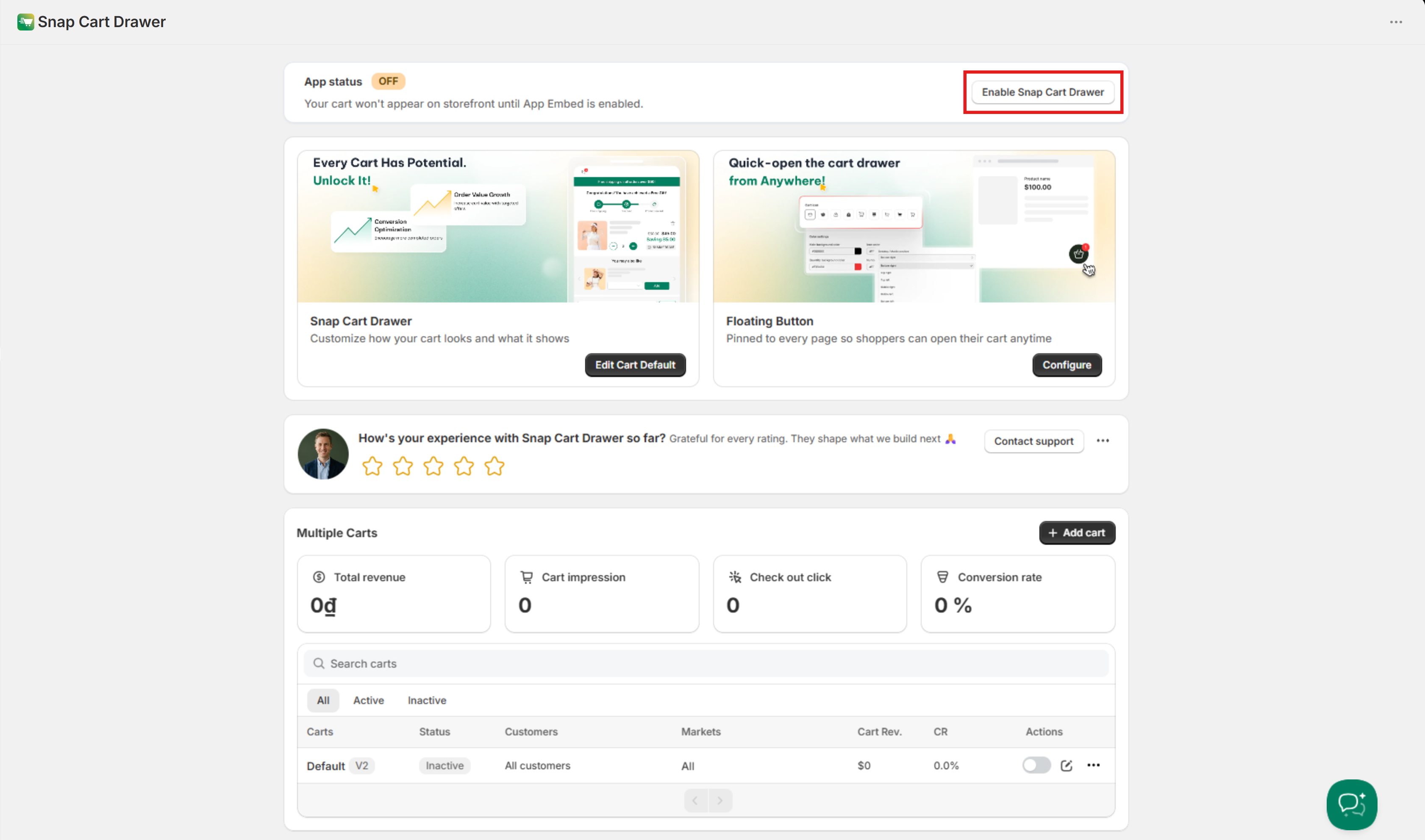Click the 0.0% CR cell

(945, 766)
